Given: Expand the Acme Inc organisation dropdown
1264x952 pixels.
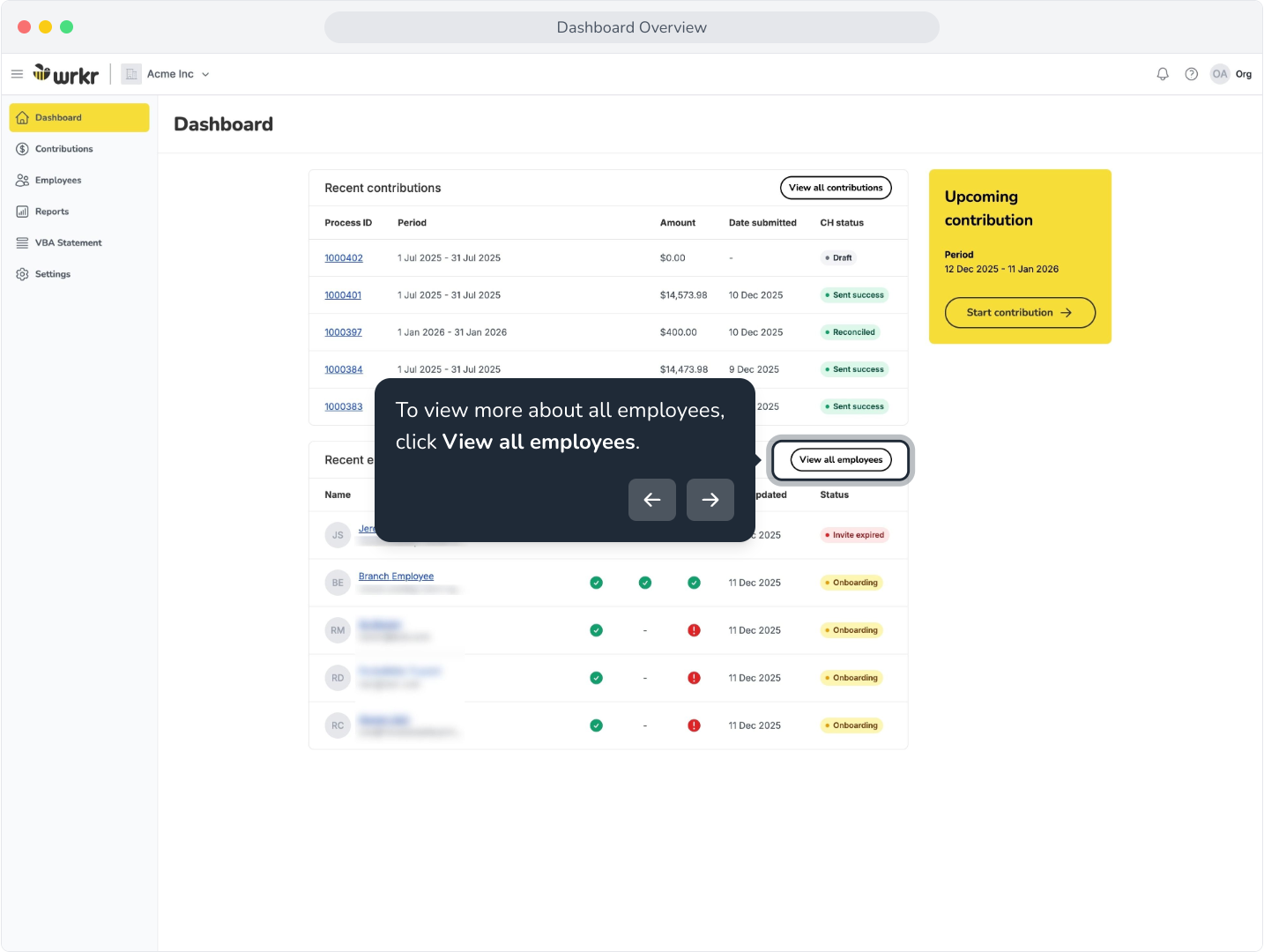Looking at the screenshot, I should [205, 74].
